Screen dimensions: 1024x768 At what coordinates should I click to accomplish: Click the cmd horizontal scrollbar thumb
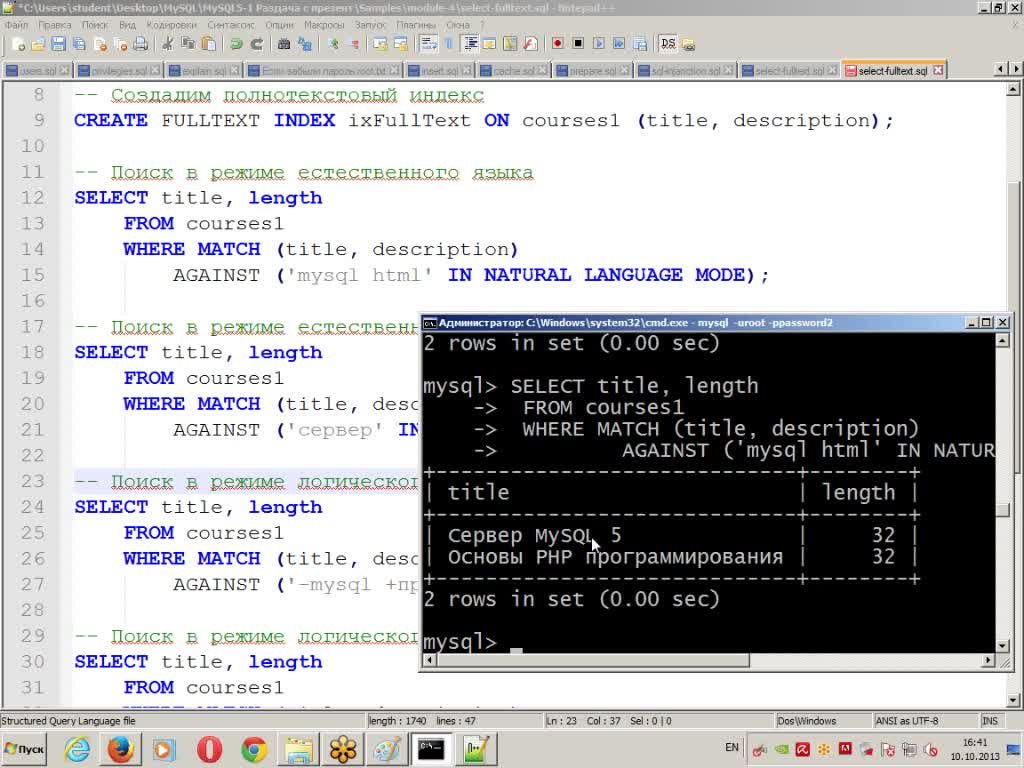click(x=593, y=661)
